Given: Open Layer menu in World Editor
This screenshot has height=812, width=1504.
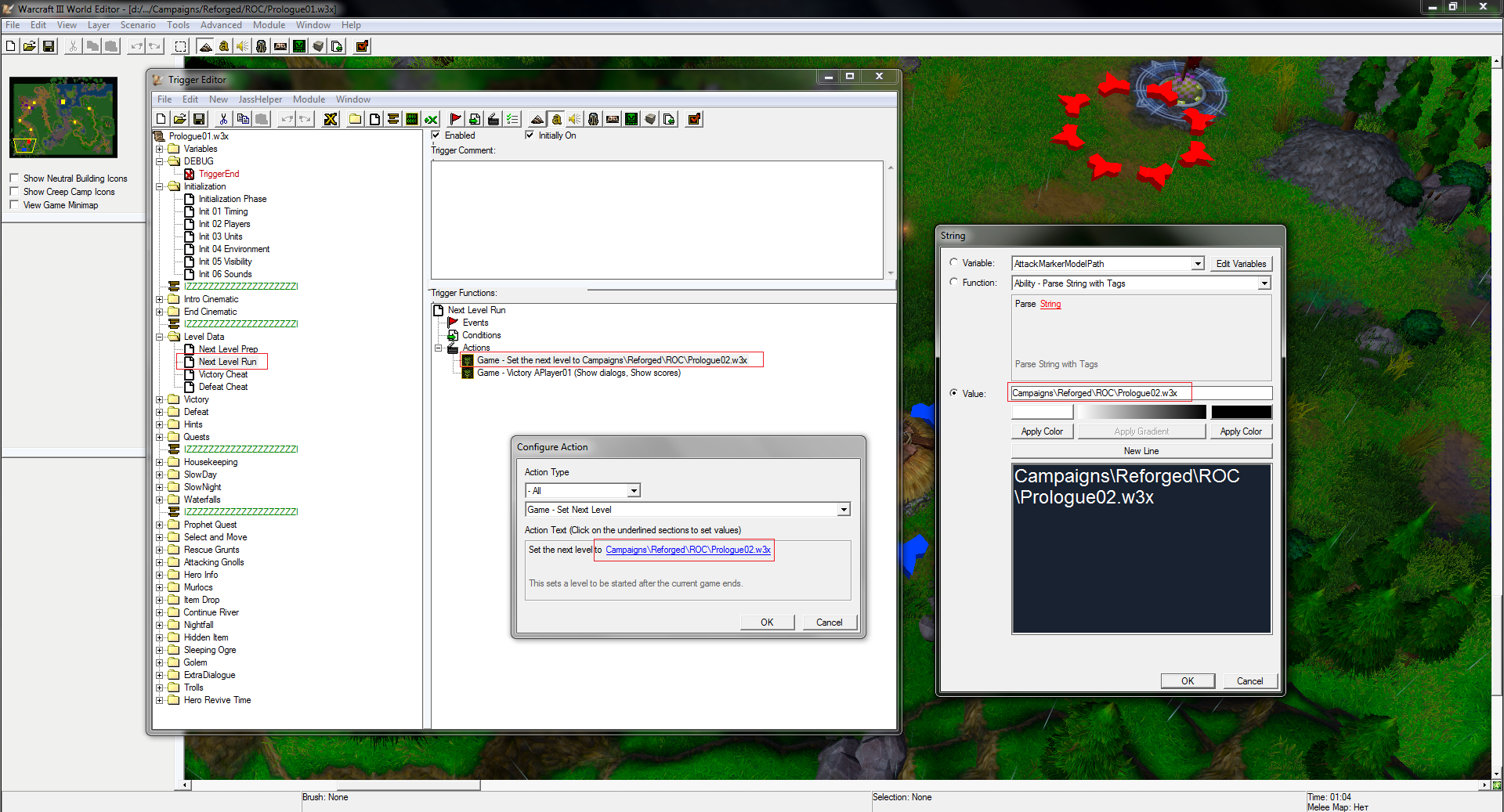Looking at the screenshot, I should tap(99, 25).
